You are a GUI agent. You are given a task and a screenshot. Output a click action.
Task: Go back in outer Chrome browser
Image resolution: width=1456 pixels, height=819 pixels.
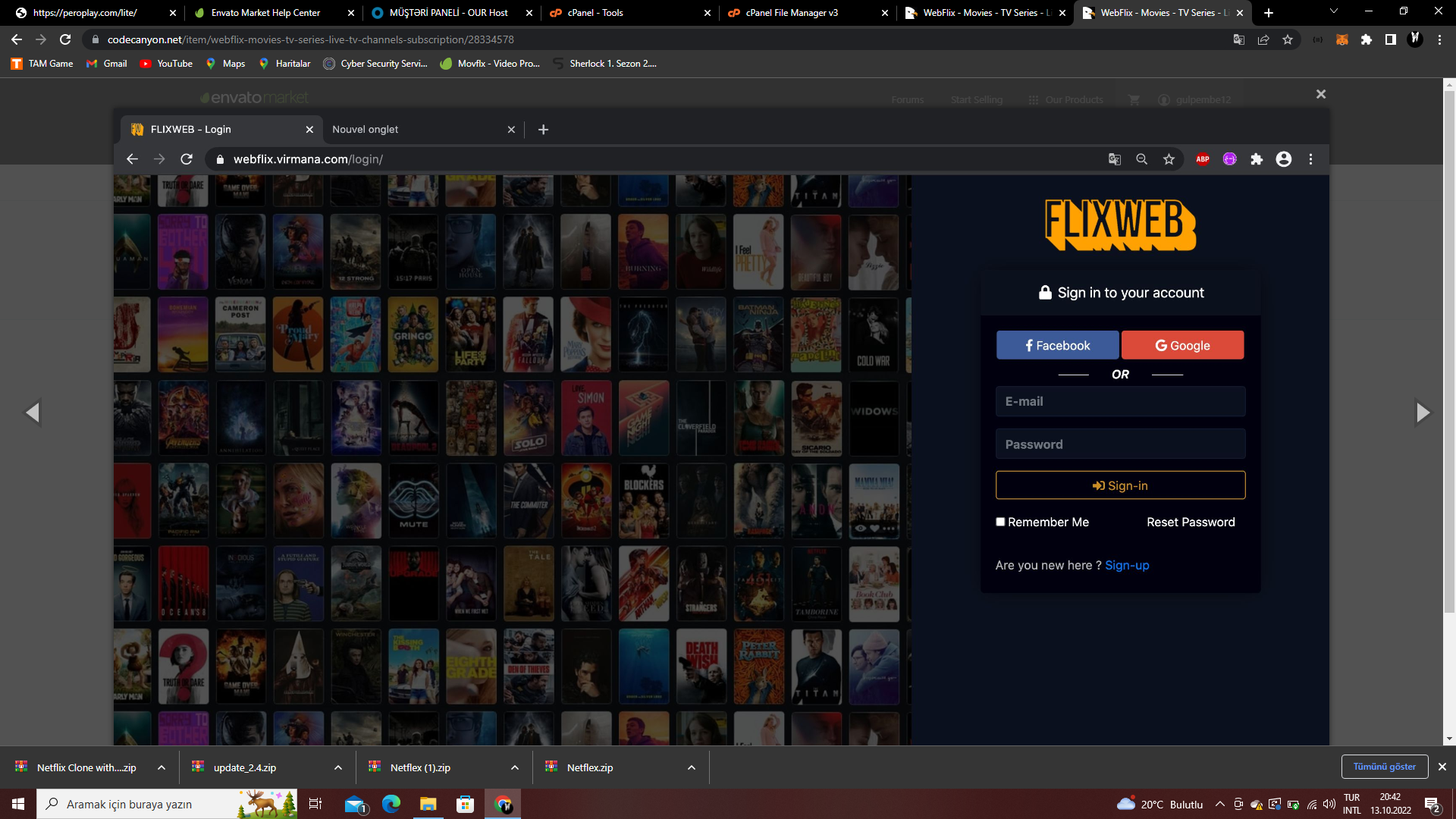tap(17, 39)
